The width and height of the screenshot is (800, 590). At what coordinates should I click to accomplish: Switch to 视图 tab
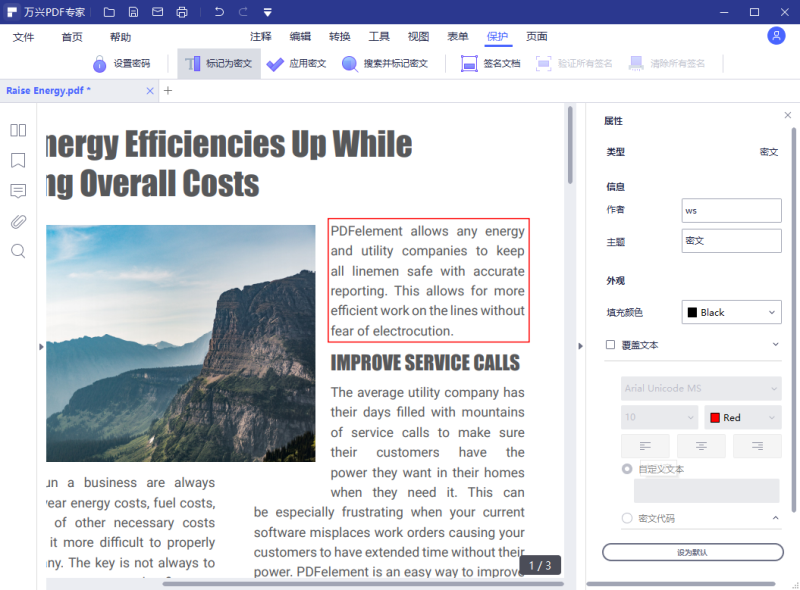[x=418, y=36]
